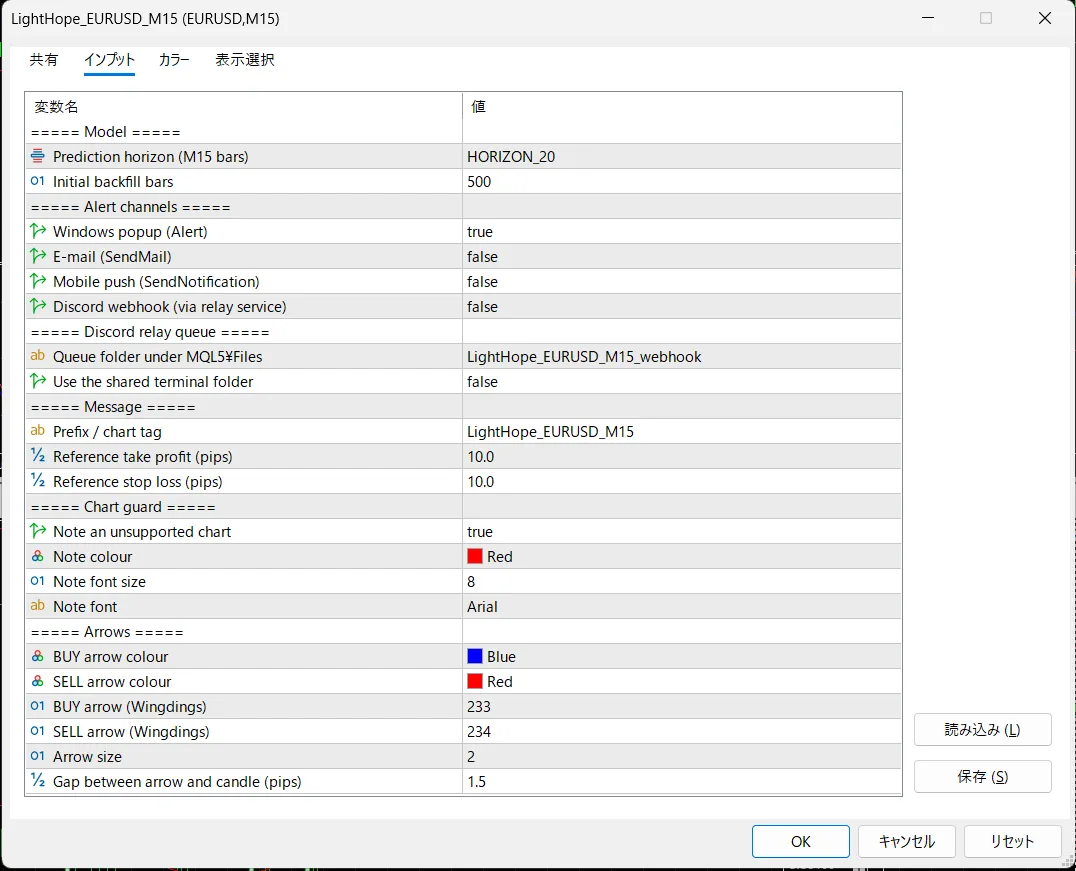This screenshot has width=1076, height=871.
Task: Edit the Queue folder value LightHope_EURUSD_M15_webhook
Action: [681, 356]
